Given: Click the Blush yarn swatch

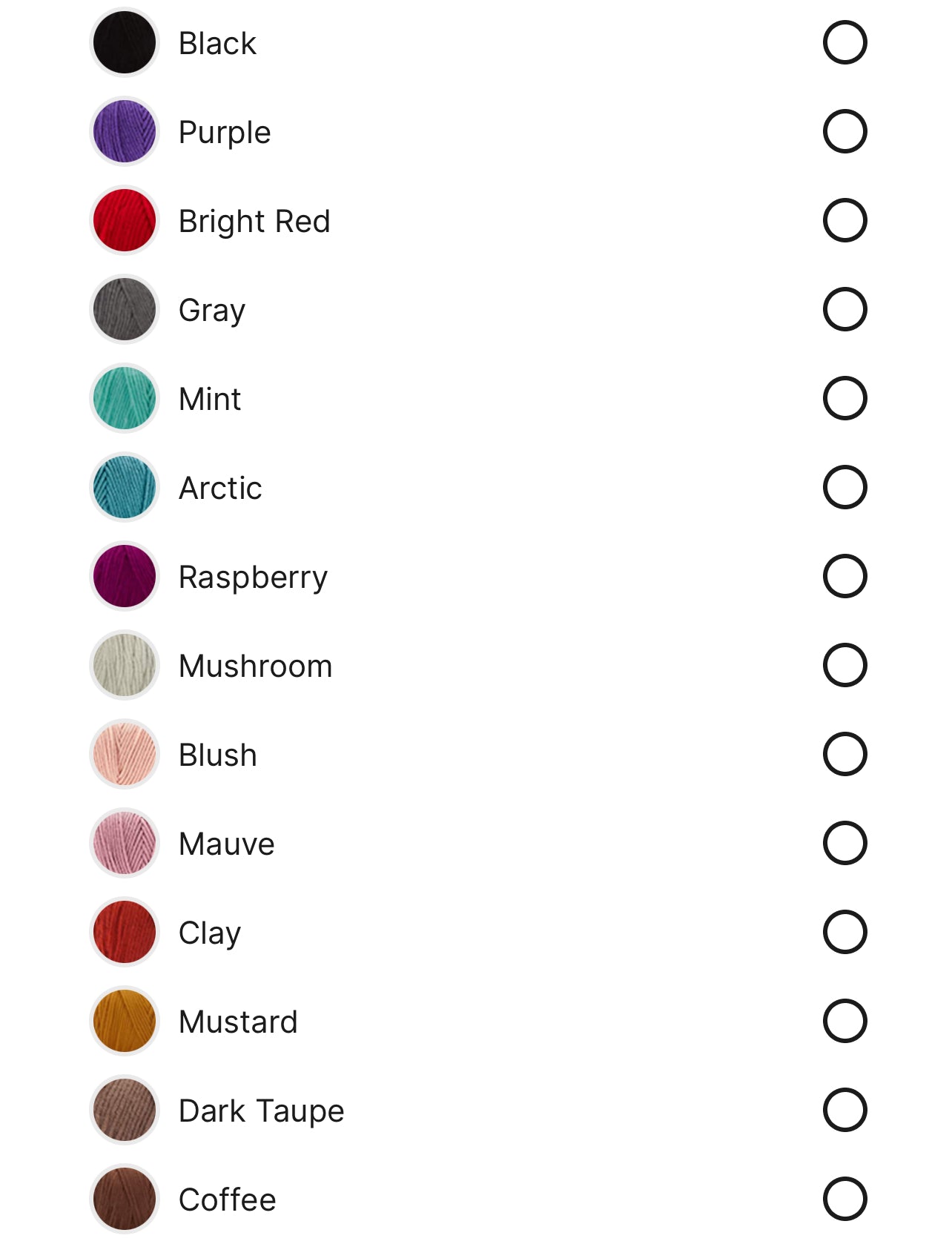Looking at the screenshot, I should [x=125, y=754].
